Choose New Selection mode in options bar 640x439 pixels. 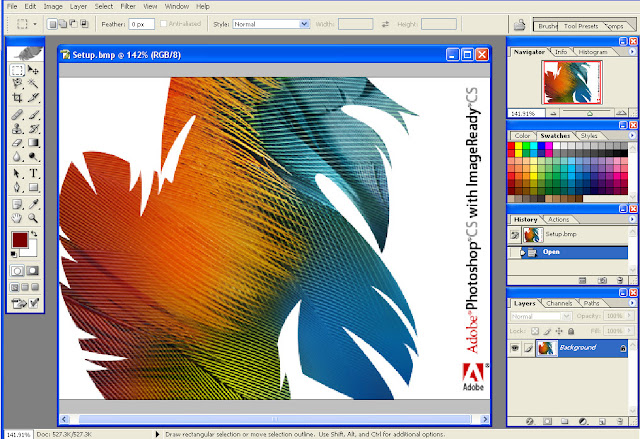pyautogui.click(x=52, y=24)
